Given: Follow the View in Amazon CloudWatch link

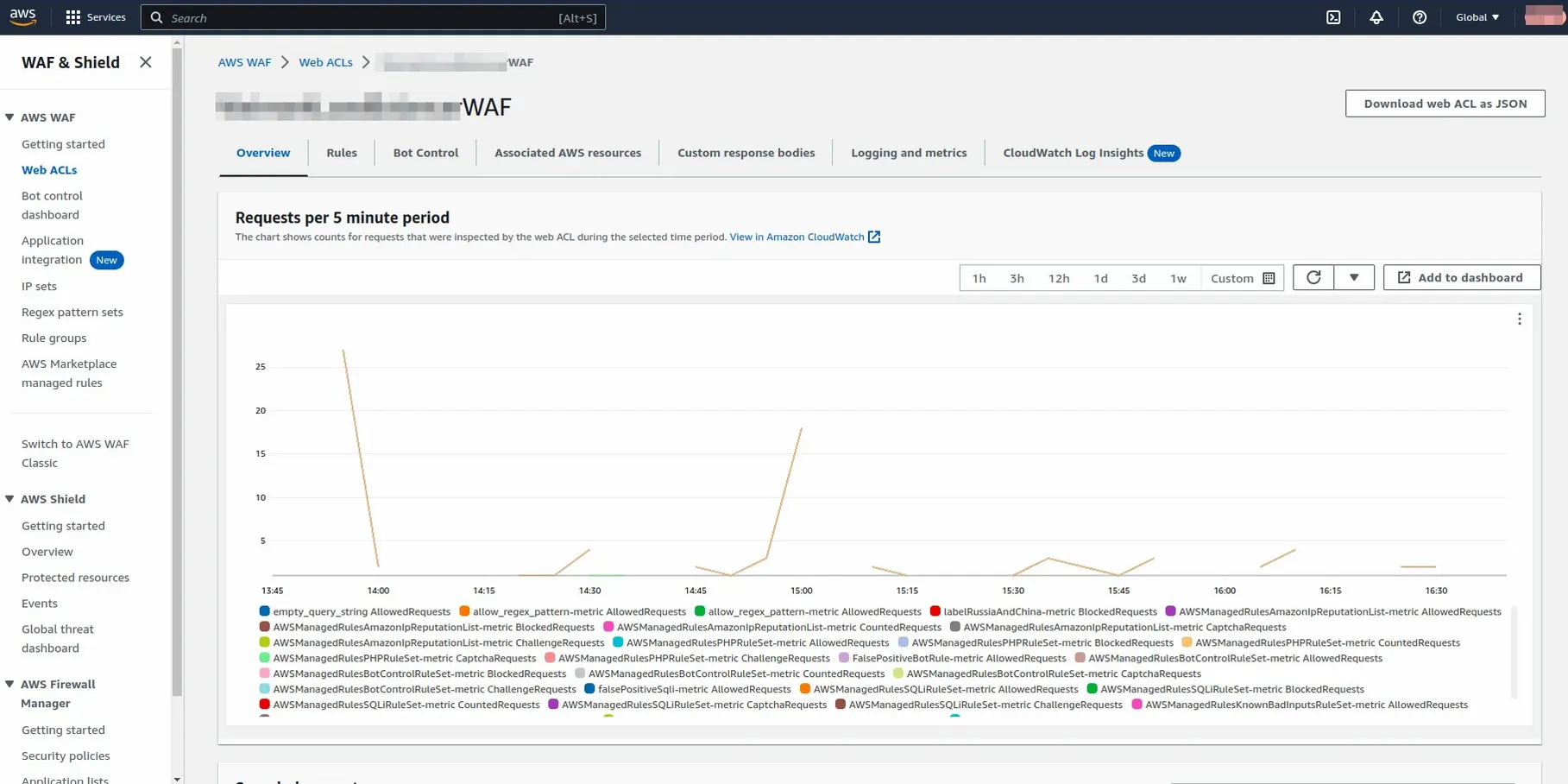Looking at the screenshot, I should click(797, 237).
